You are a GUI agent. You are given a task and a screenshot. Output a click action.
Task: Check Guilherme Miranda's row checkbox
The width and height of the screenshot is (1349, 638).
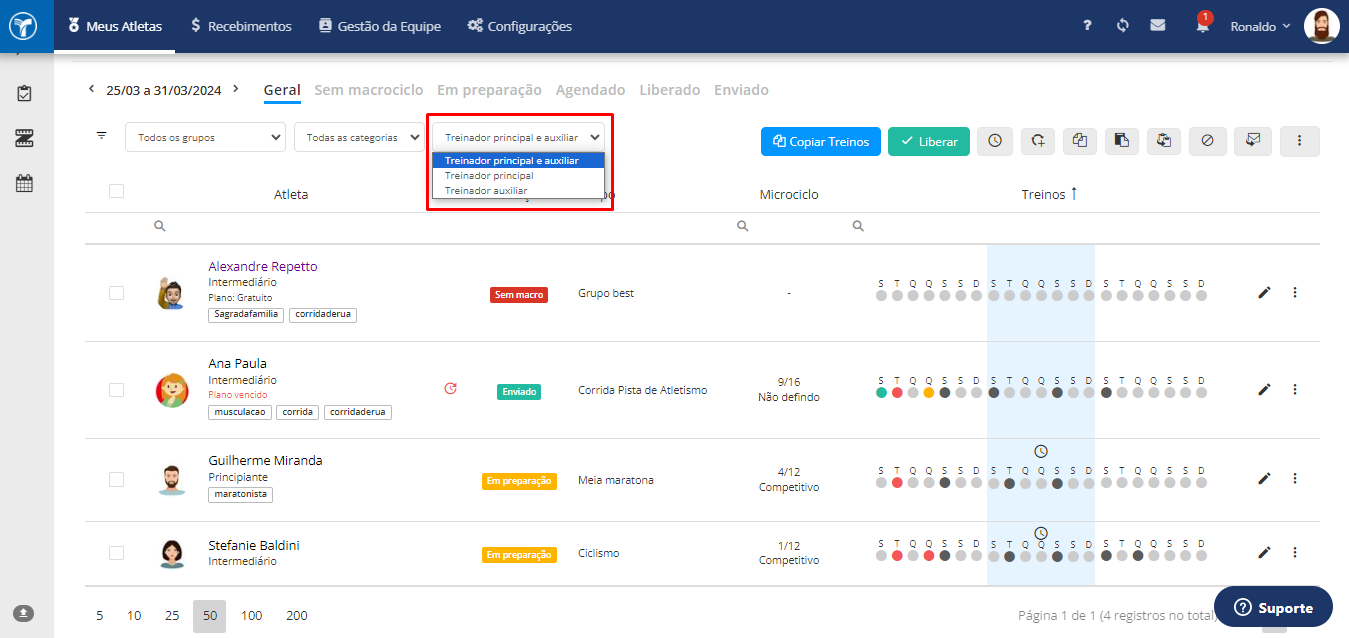pos(116,480)
